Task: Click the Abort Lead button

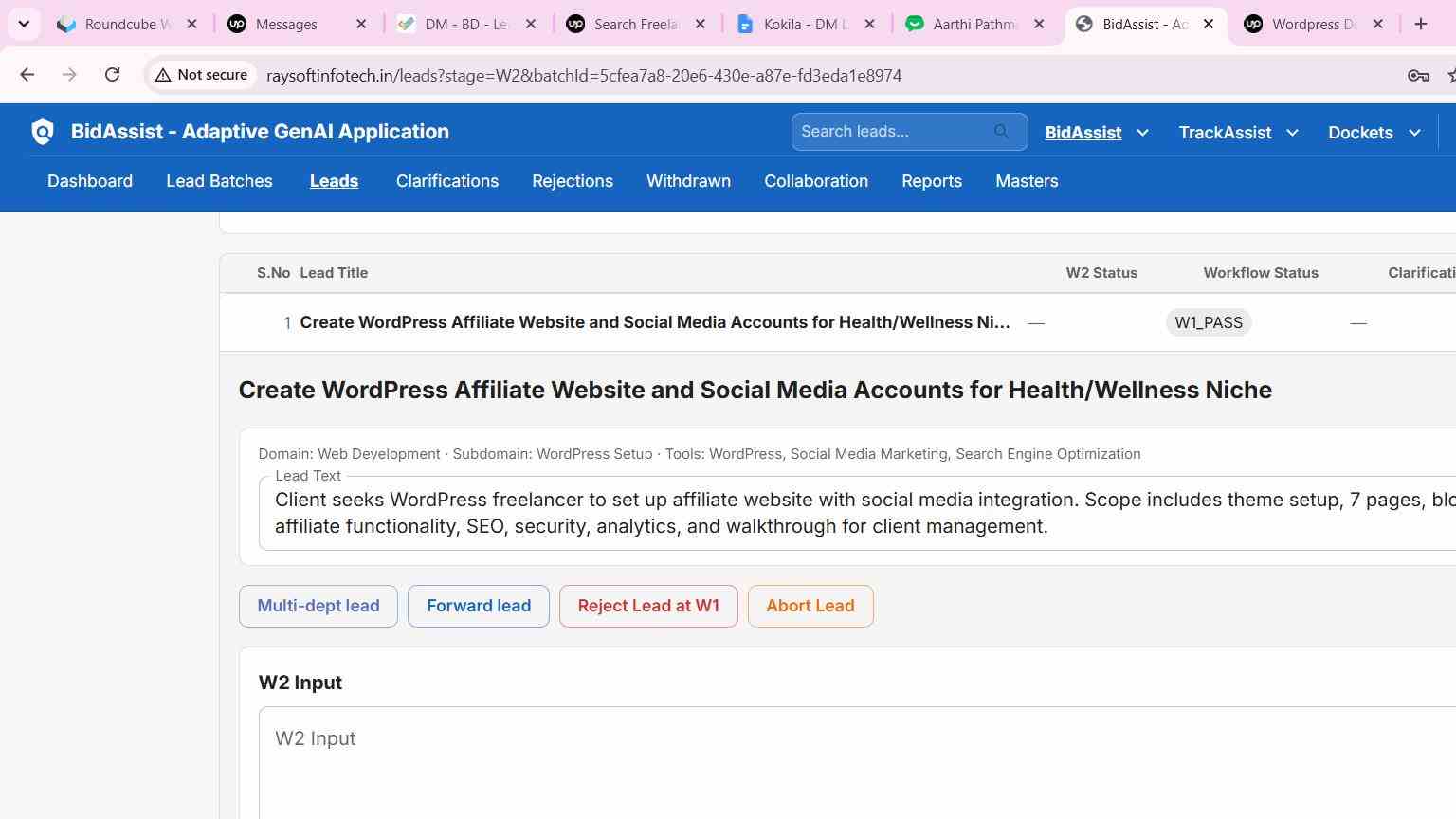Action: click(x=810, y=606)
